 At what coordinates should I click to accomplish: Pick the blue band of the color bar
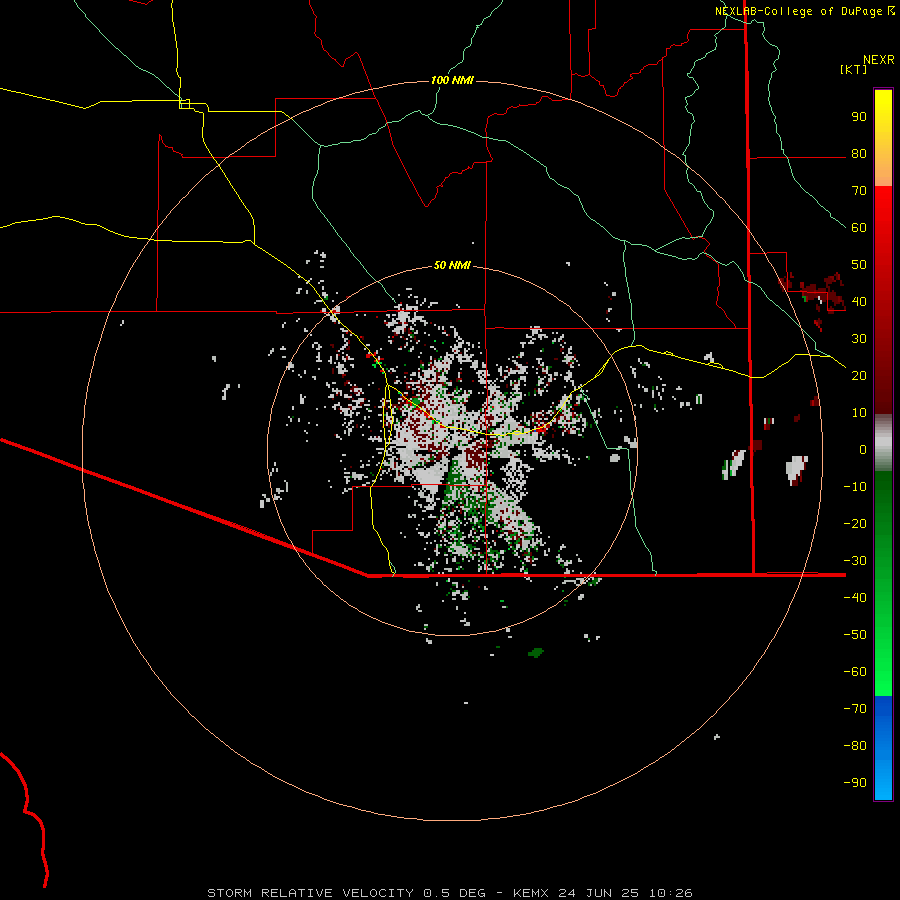coord(883,748)
